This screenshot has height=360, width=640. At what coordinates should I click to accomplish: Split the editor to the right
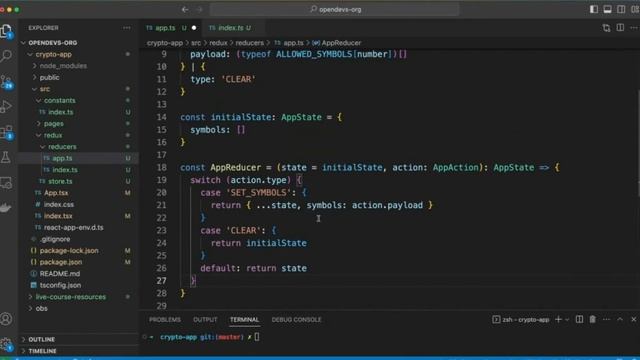click(620, 28)
